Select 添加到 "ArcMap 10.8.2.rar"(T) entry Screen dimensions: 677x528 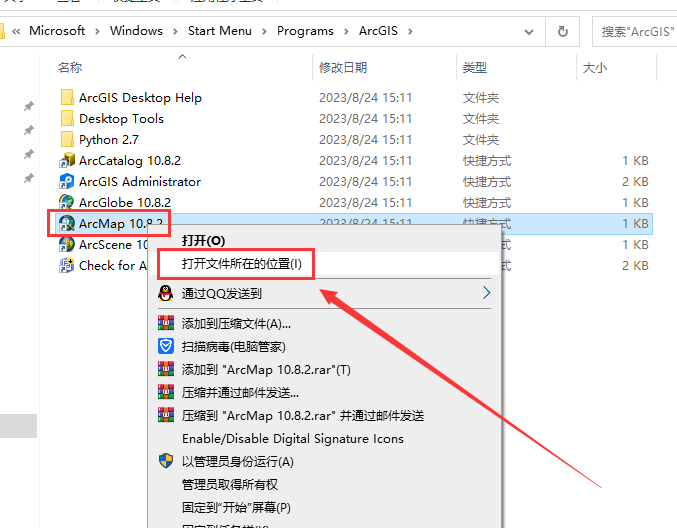(x=266, y=370)
